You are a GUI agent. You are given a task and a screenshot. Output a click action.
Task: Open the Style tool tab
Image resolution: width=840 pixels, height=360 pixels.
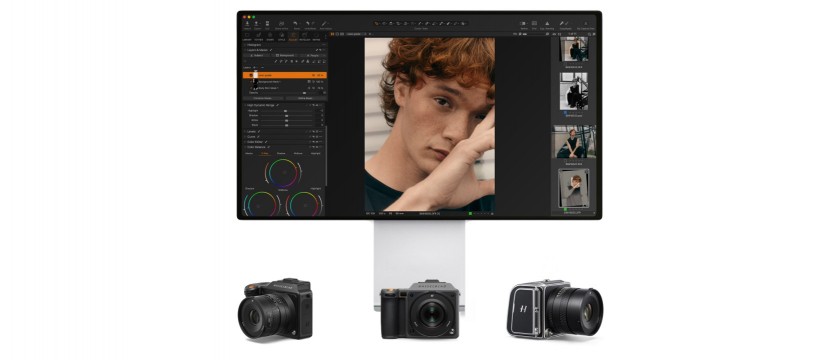[x=282, y=36]
